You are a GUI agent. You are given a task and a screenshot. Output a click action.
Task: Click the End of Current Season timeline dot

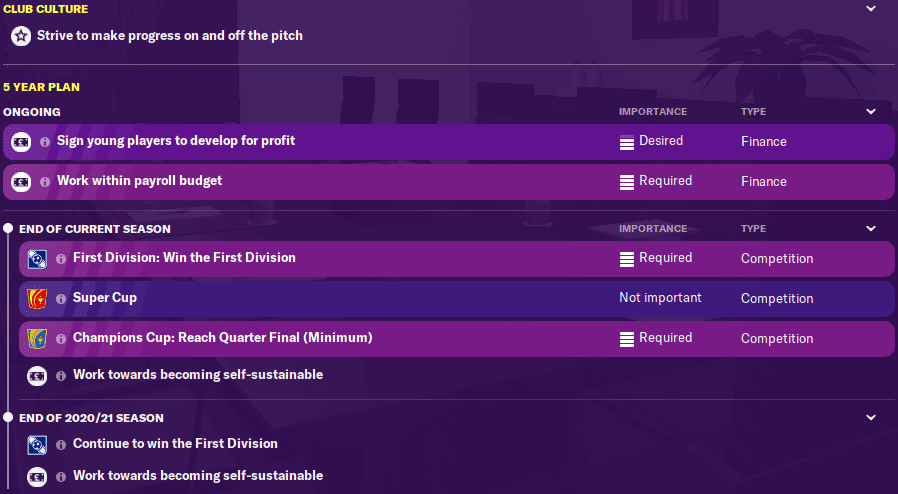8,228
